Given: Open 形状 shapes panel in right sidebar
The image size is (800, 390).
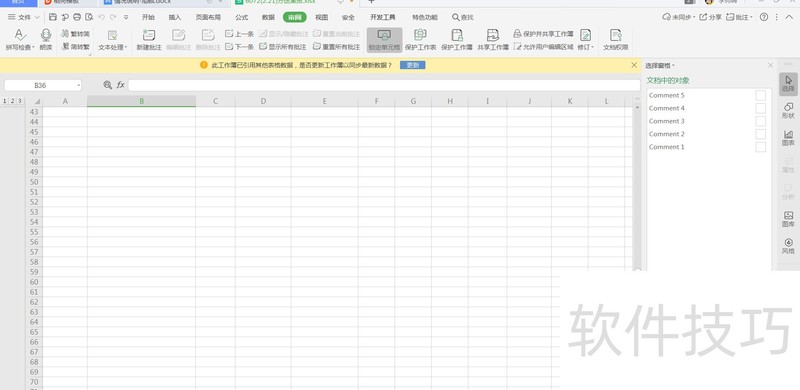Looking at the screenshot, I should (x=788, y=111).
